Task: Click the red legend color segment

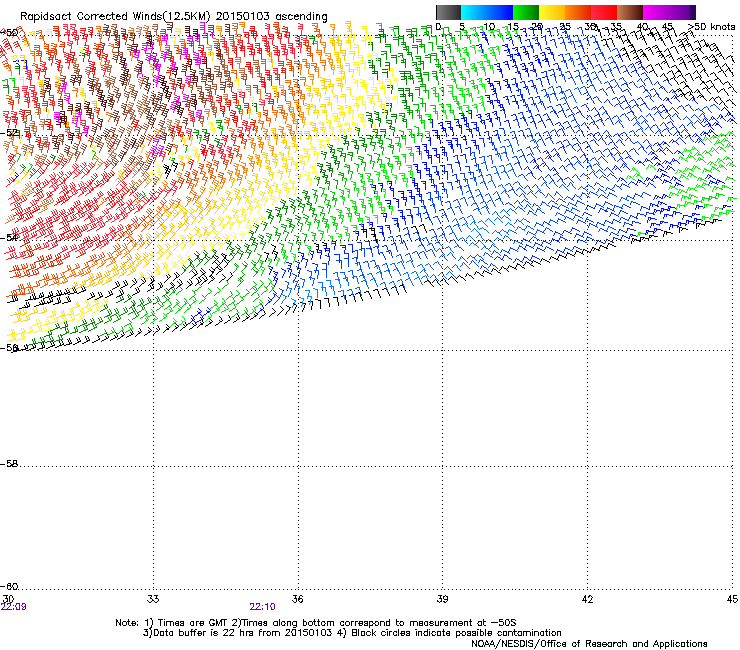Action: click(x=604, y=12)
